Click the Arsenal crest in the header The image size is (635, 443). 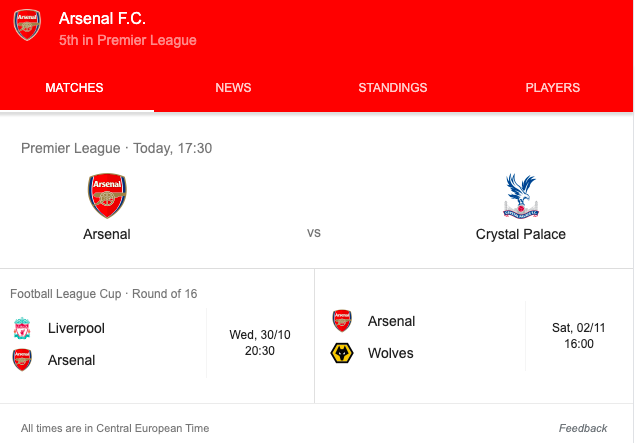coord(27,24)
